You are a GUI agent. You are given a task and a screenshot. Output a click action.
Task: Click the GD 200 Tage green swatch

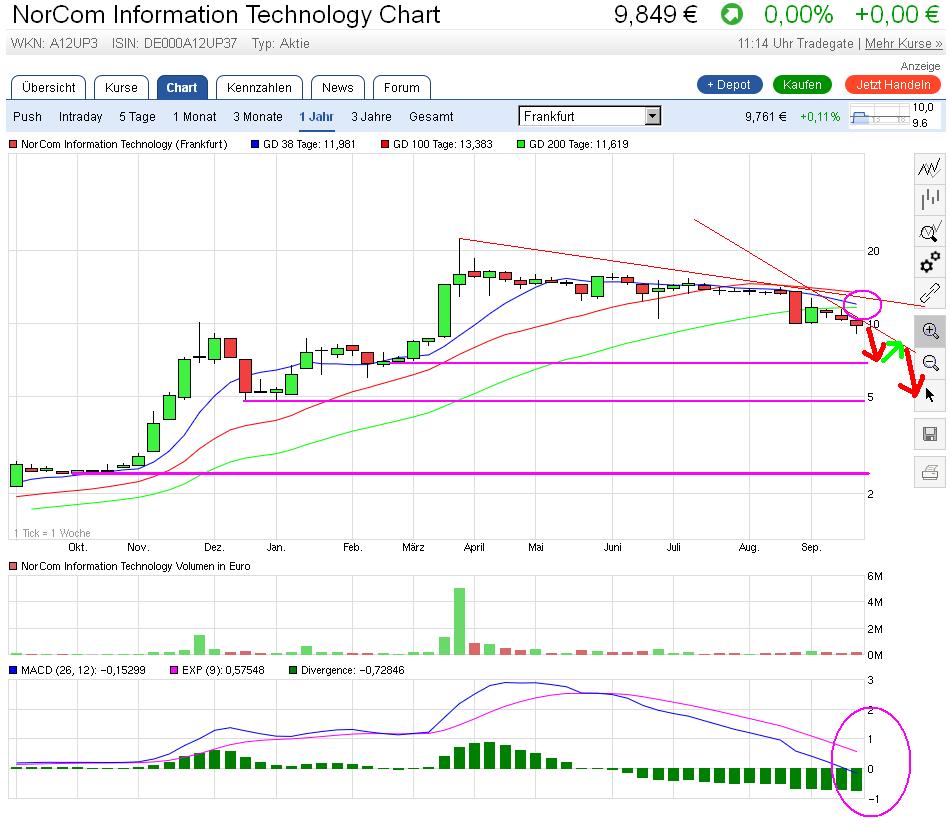click(x=520, y=144)
